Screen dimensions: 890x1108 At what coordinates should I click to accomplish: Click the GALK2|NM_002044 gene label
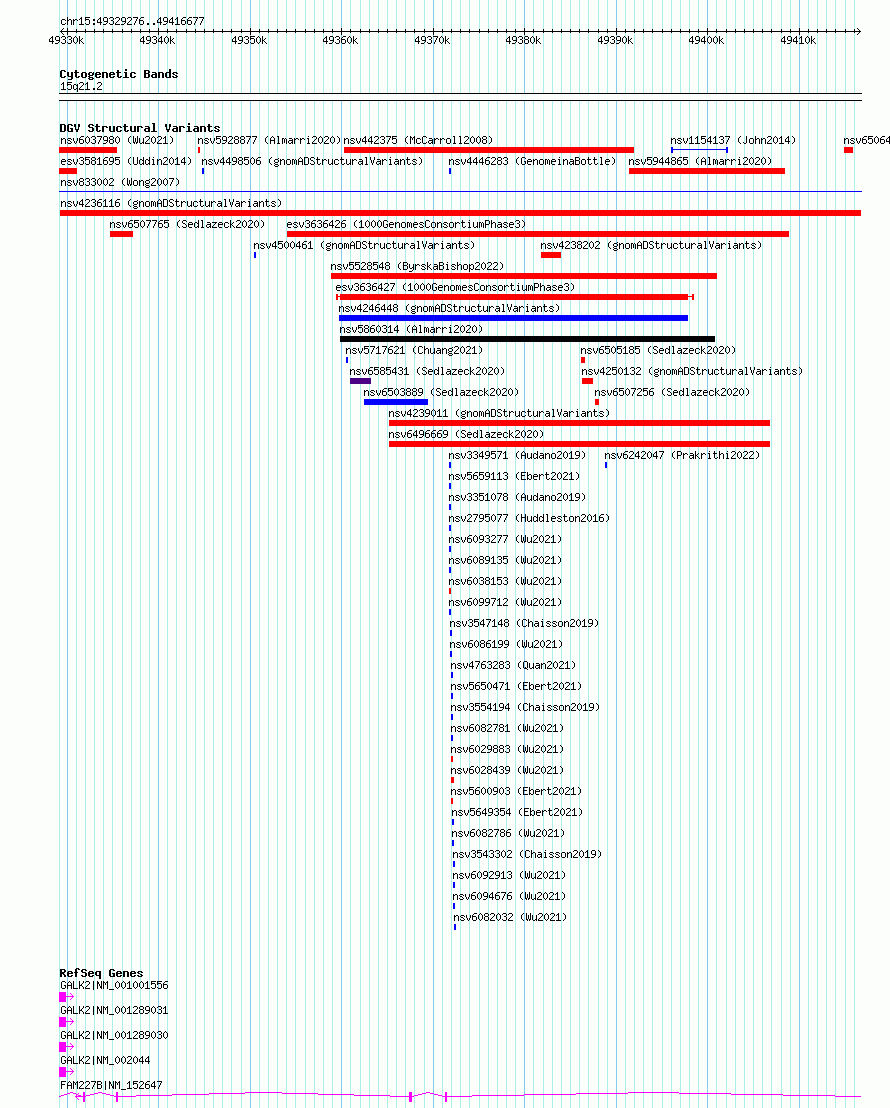coord(105,1060)
